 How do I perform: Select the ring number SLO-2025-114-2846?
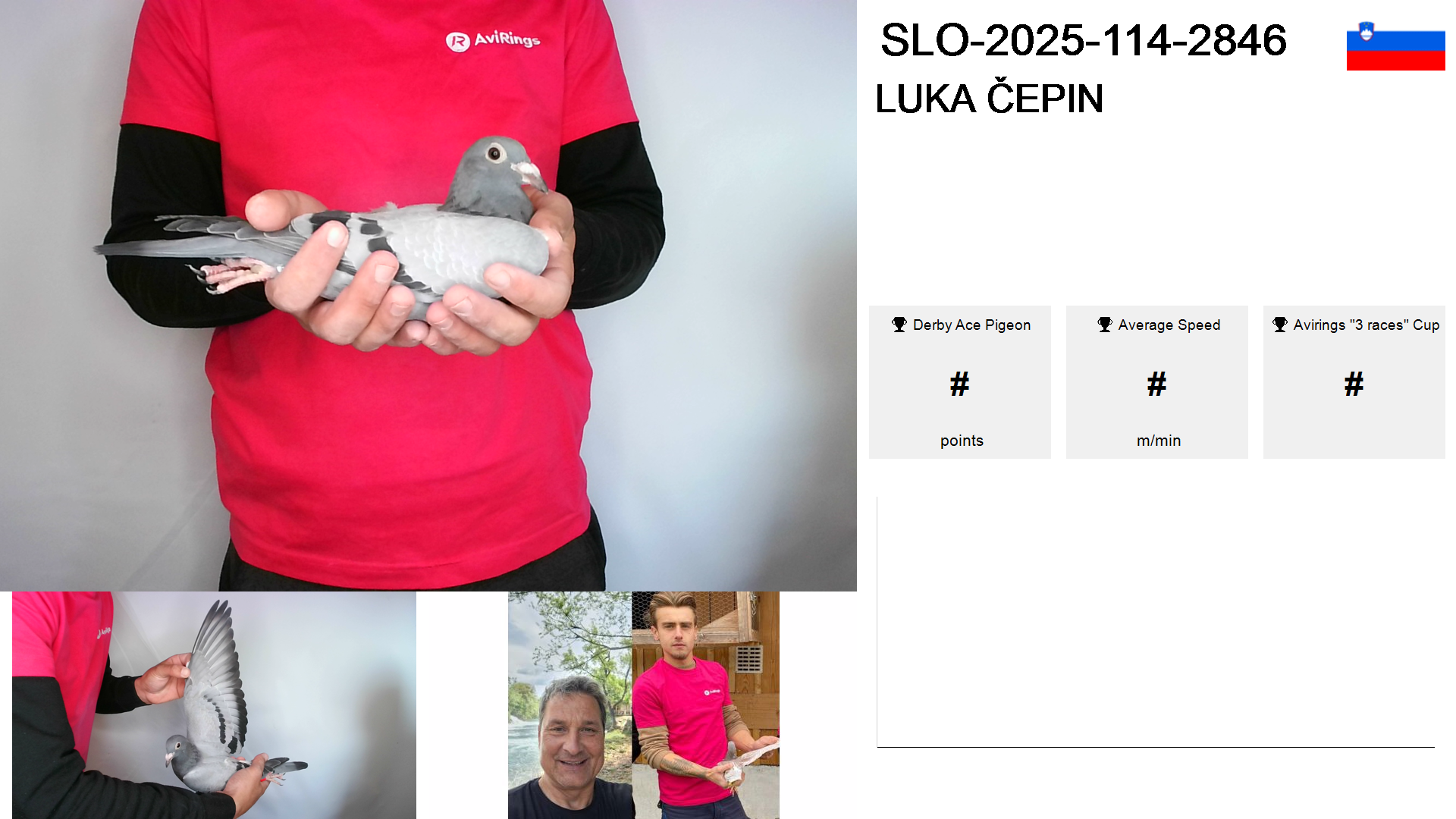point(1084,40)
